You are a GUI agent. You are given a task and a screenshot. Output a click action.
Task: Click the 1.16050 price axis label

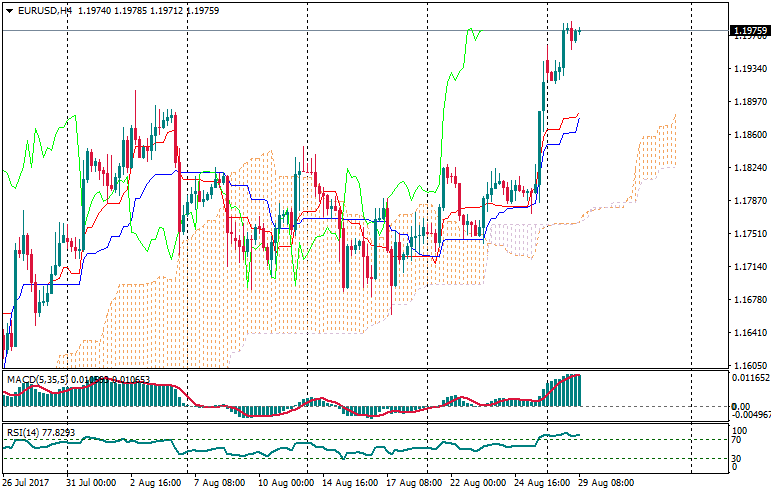pyautogui.click(x=749, y=366)
